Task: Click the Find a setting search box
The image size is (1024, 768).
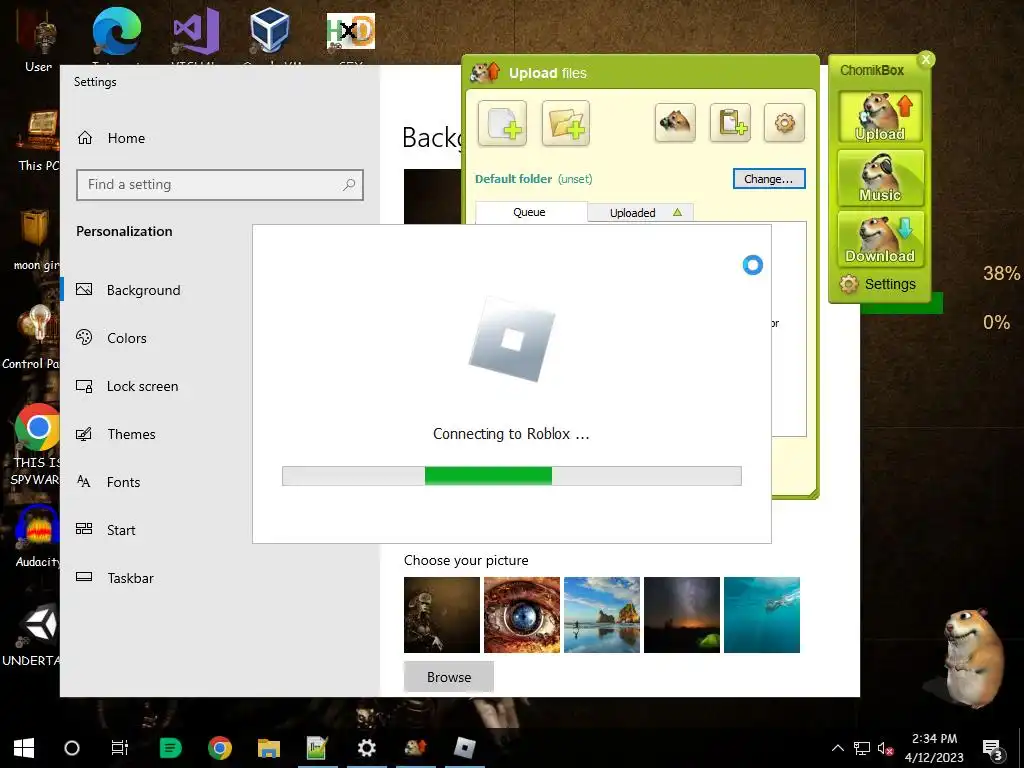Action: [220, 185]
